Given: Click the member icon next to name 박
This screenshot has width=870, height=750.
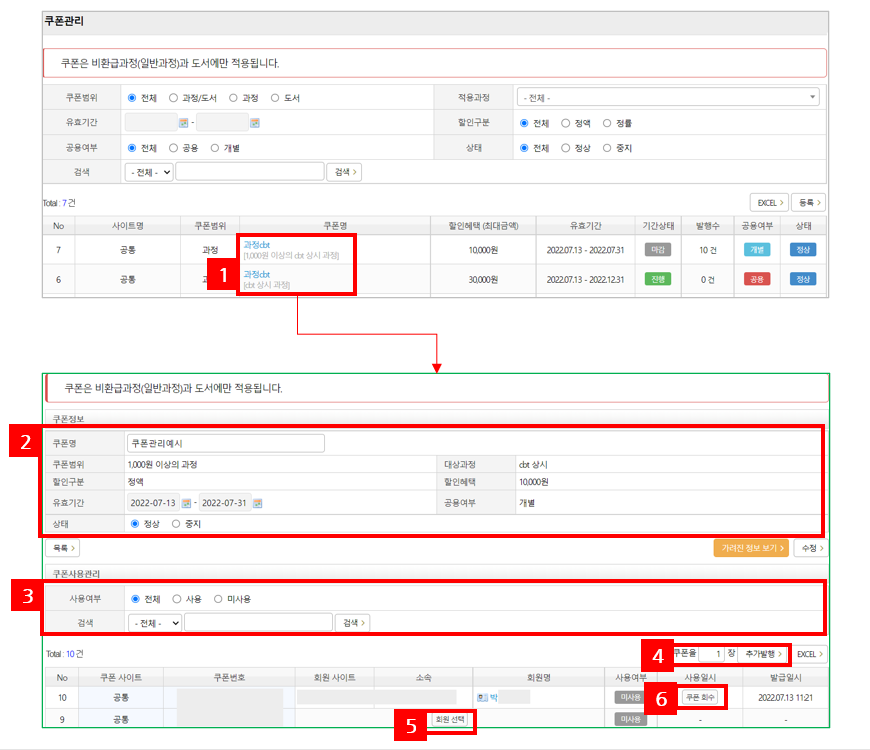Looking at the screenshot, I should tap(483, 697).
